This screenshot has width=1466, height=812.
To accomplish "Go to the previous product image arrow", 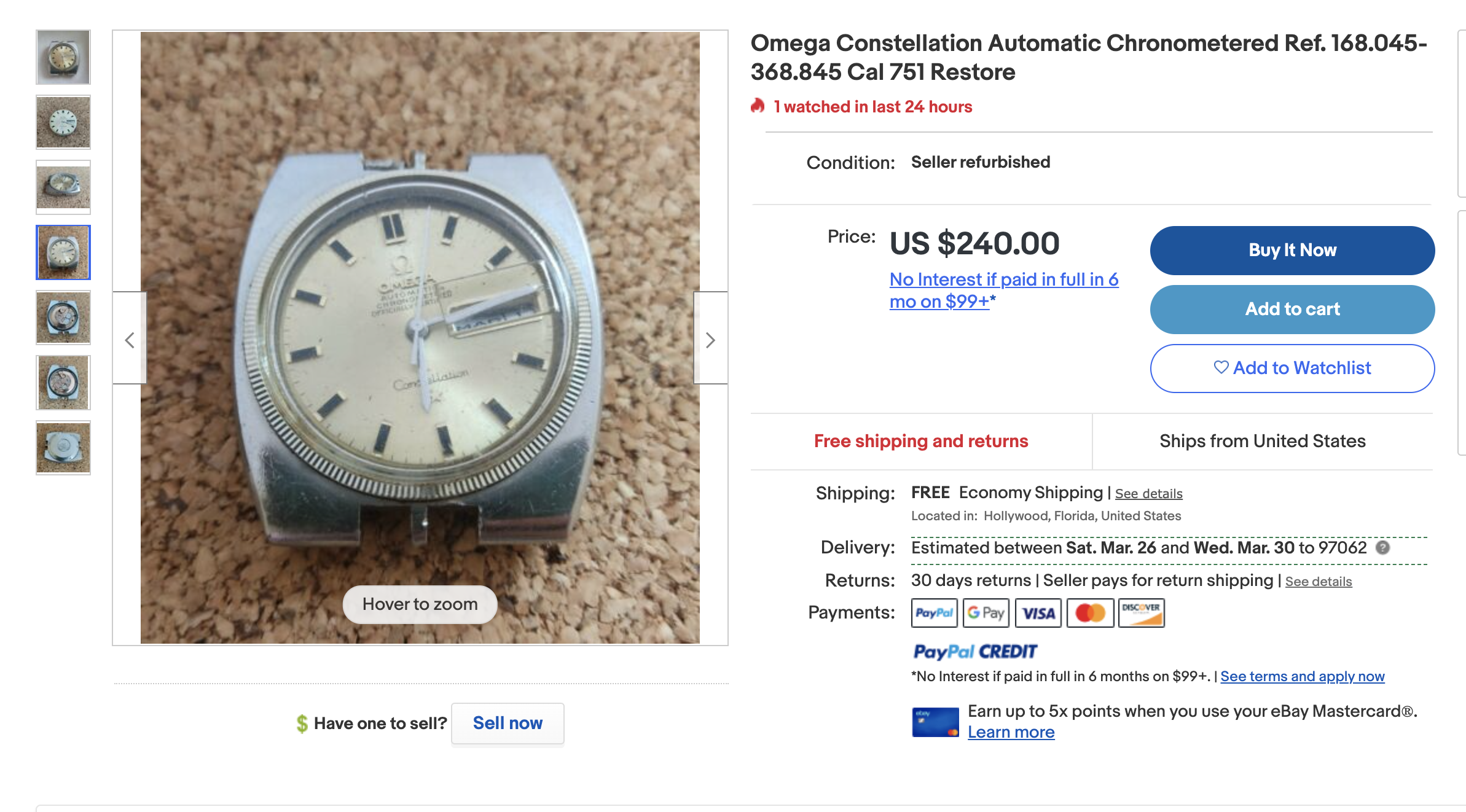I will click(130, 340).
